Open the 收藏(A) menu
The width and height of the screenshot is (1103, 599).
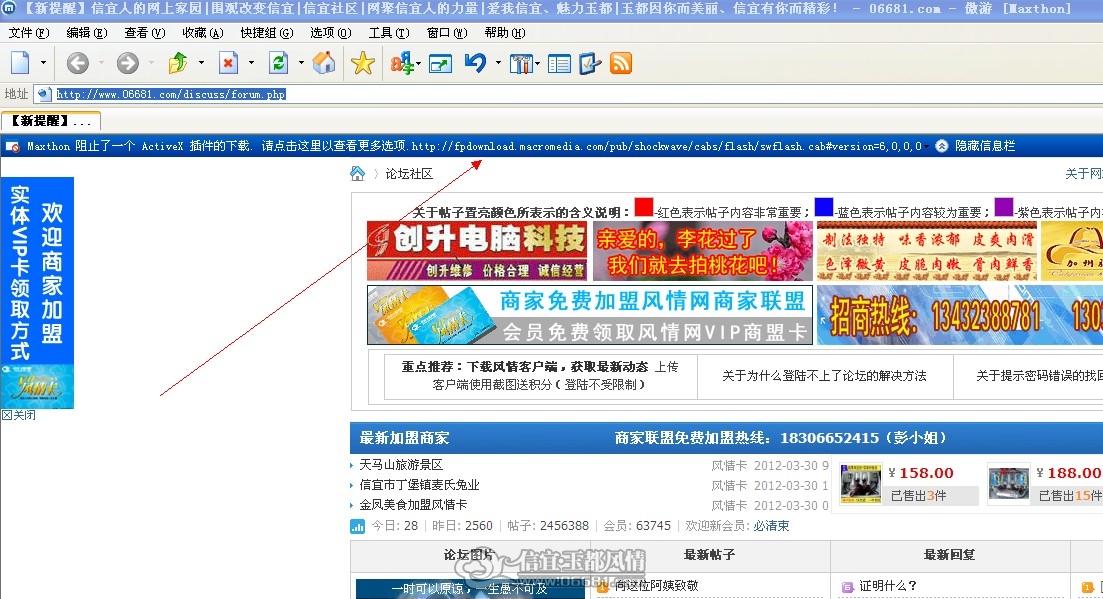coord(203,33)
